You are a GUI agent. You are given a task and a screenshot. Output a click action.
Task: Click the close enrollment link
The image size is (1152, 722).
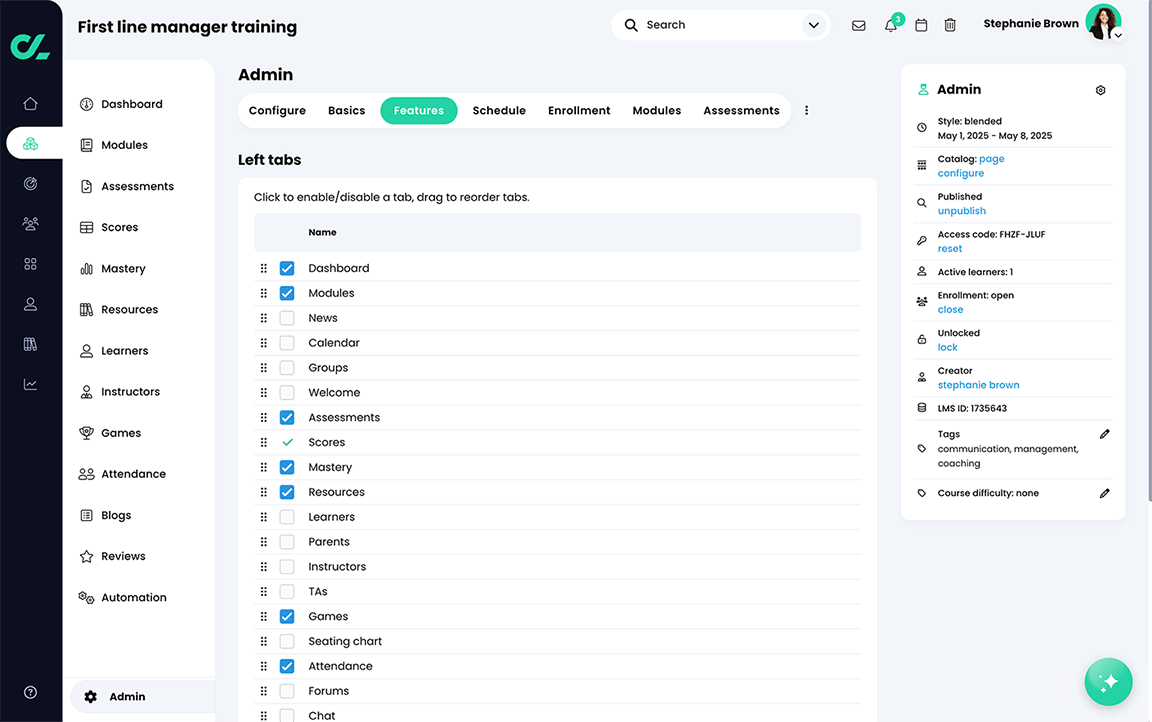click(x=950, y=309)
